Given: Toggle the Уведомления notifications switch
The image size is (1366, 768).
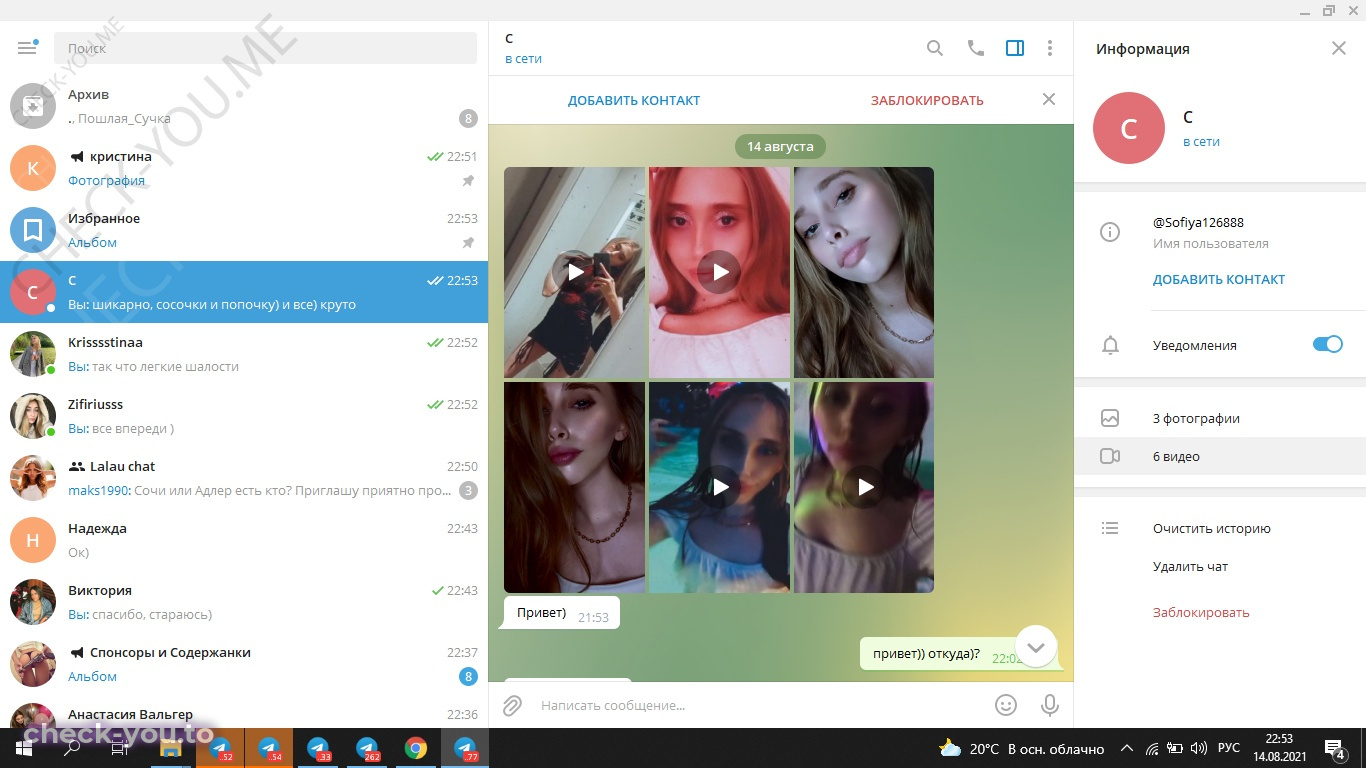Looking at the screenshot, I should point(1328,344).
